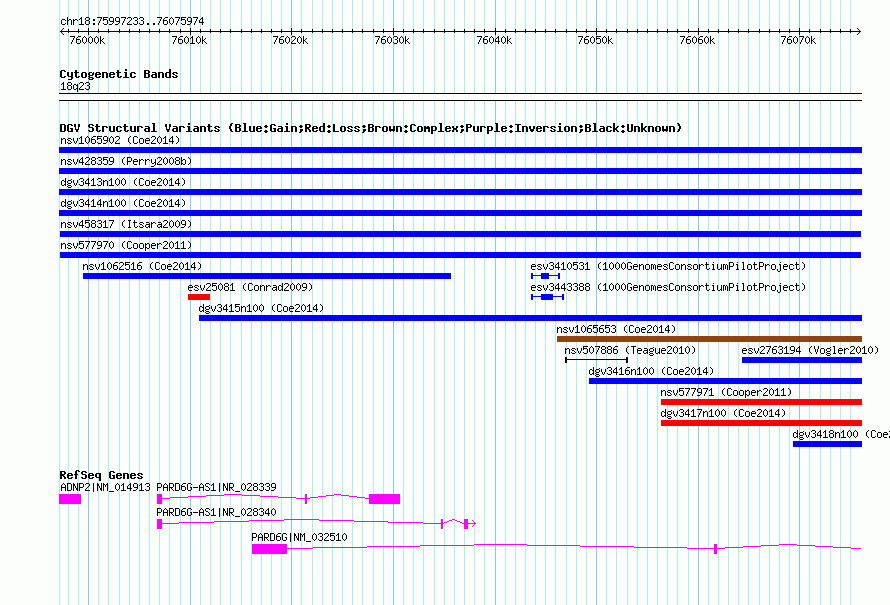Select the black nsv507886 (Teague2010) bar
Viewport: 890px width, 605px height.
coord(597,360)
